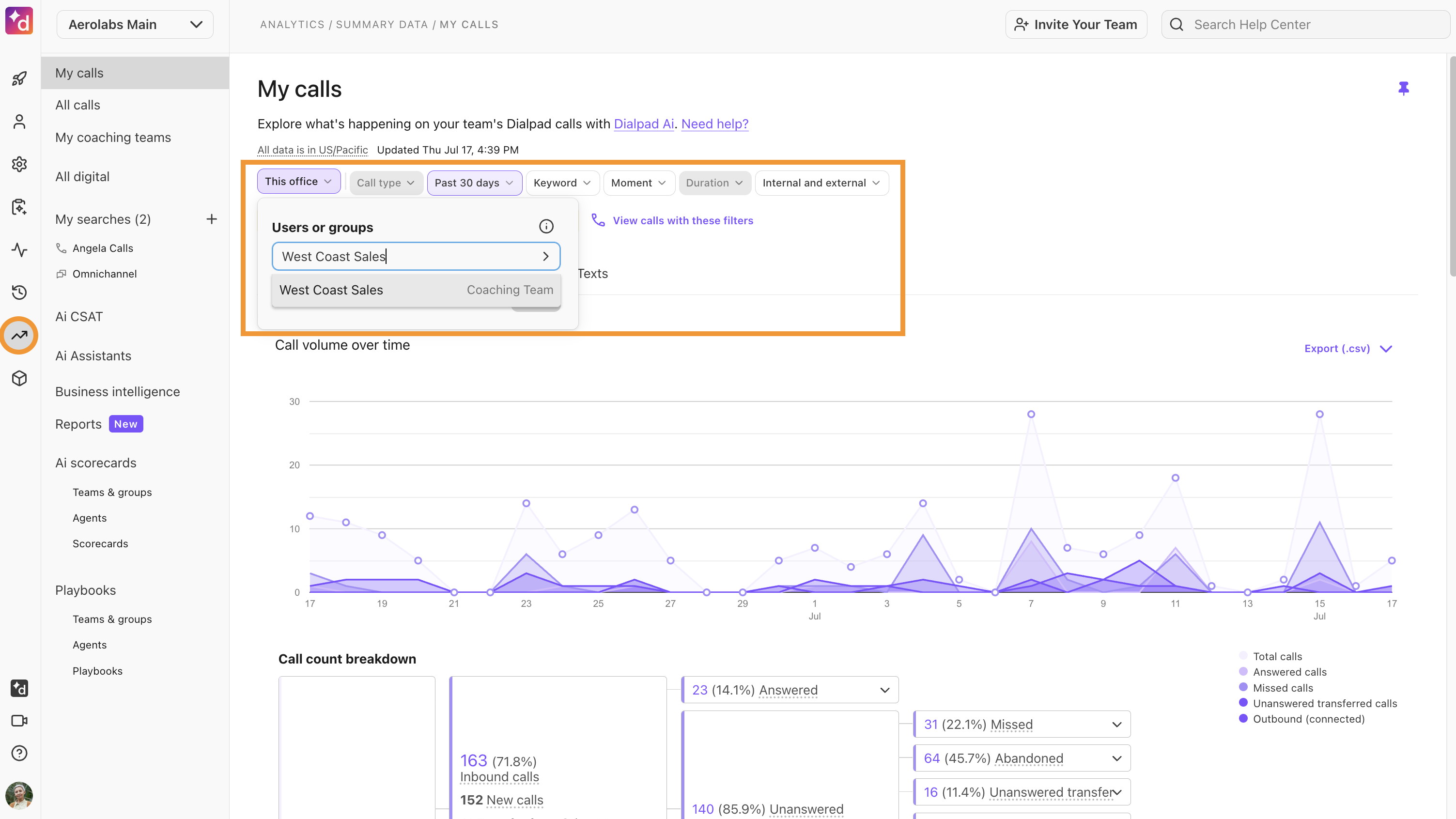Open the user profile icon in sidebar
The height and width of the screenshot is (819, 1456).
[19, 122]
